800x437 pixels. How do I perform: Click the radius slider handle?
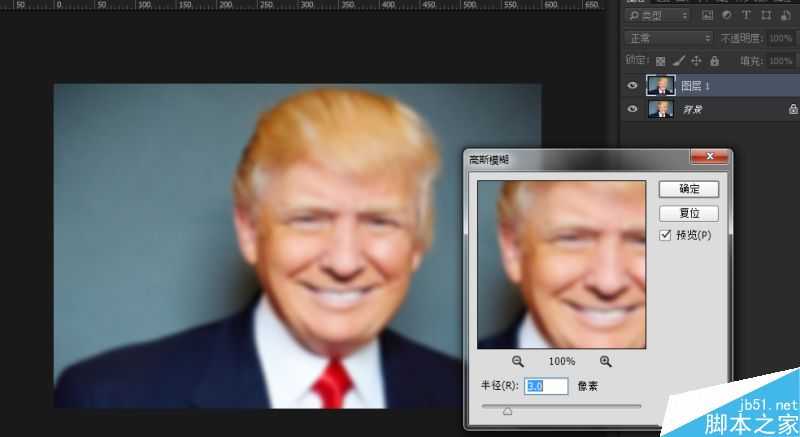coord(507,409)
